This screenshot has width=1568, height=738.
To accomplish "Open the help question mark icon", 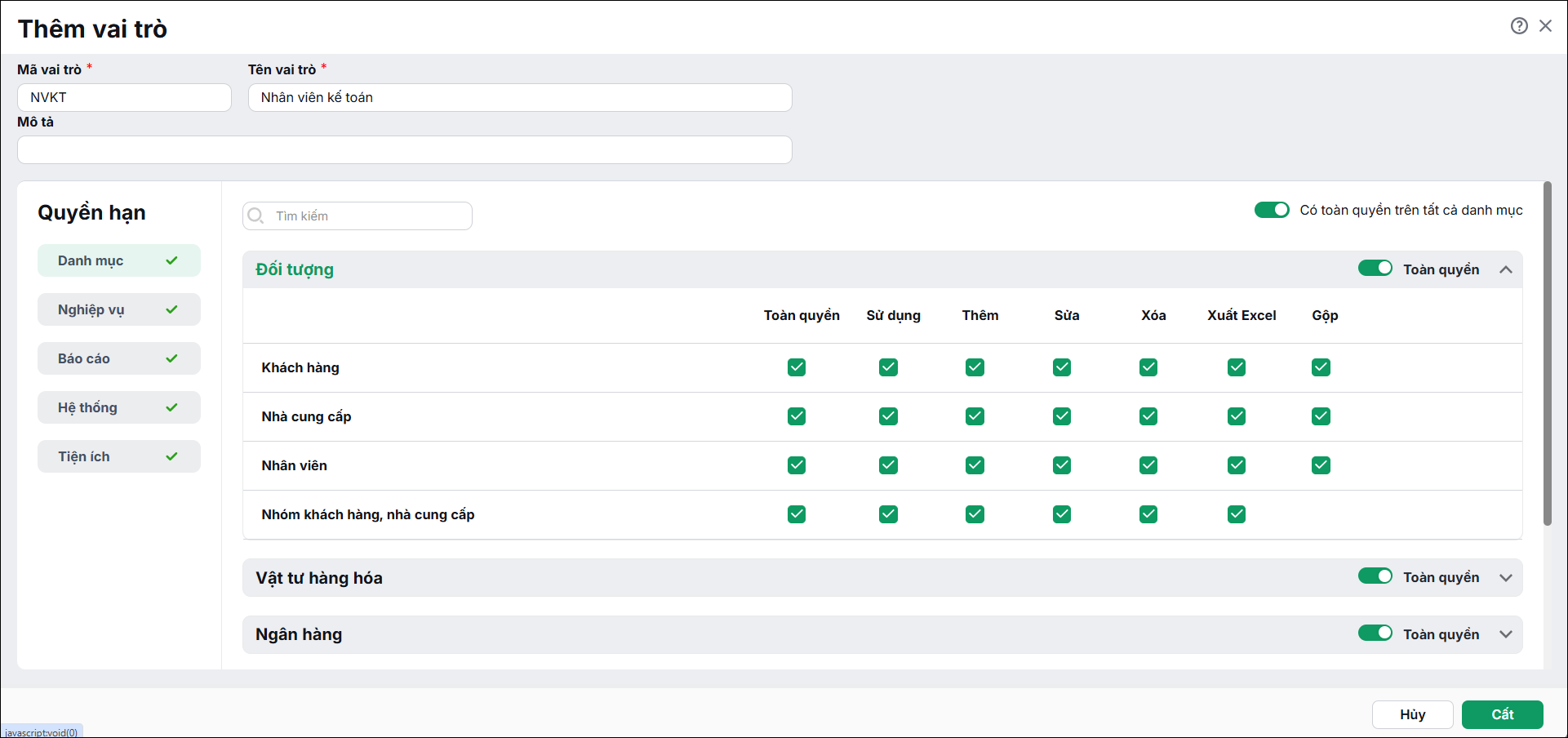I will pos(1519,26).
